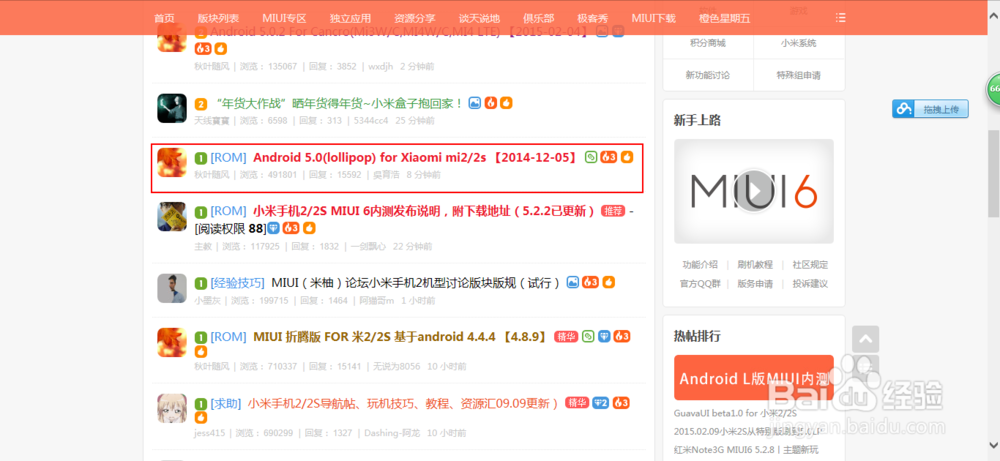Click the orange number 2 badge before 年货大作战

point(201,104)
